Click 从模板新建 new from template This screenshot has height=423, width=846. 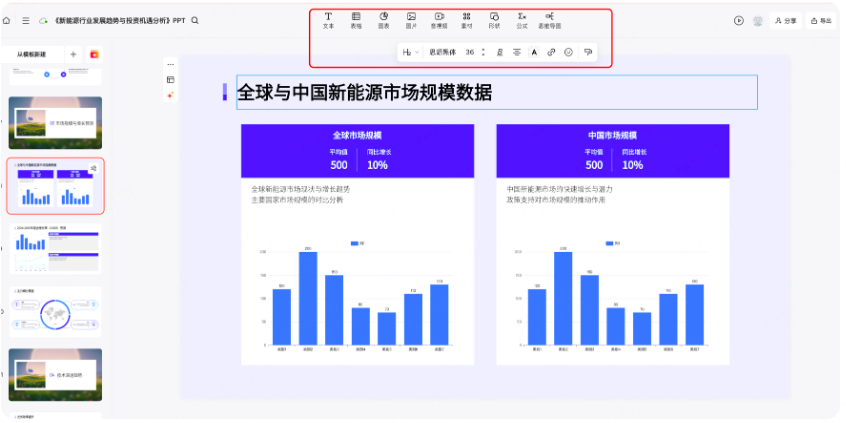[x=31, y=54]
